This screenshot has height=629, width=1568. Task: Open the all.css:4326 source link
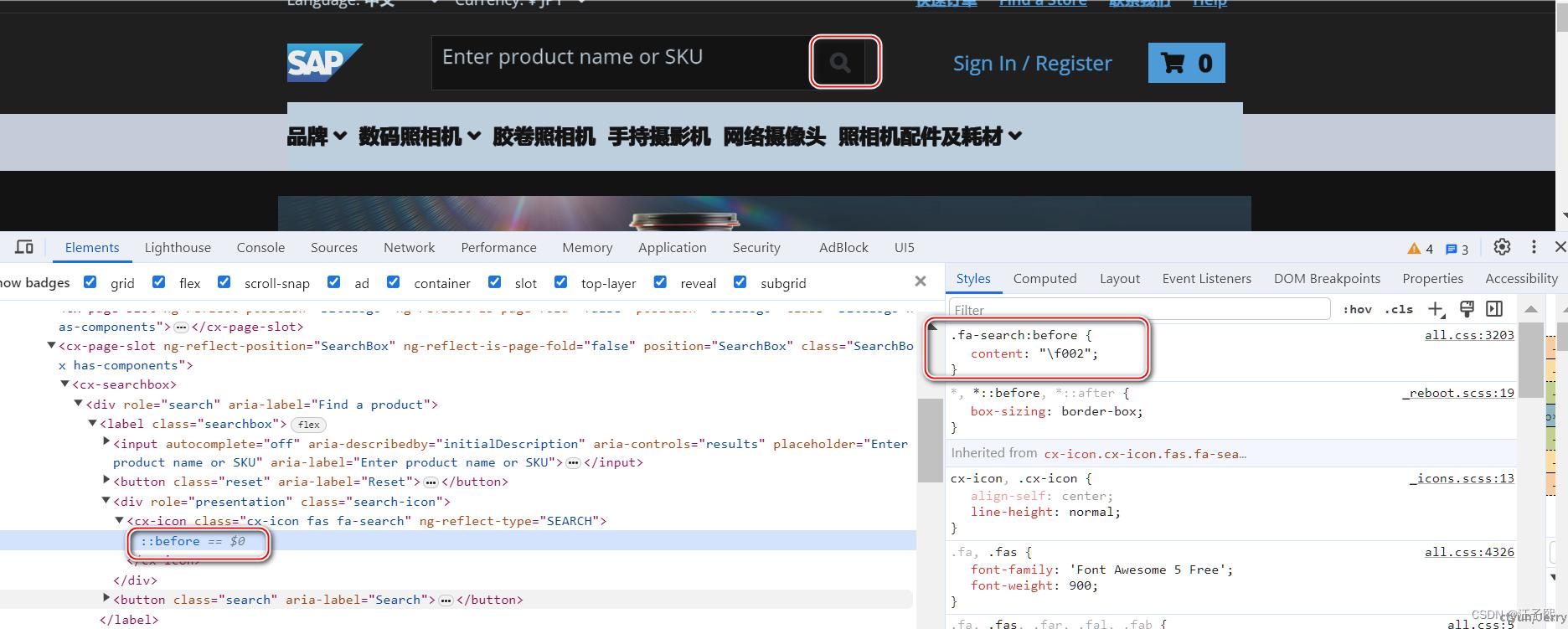pyautogui.click(x=1469, y=552)
